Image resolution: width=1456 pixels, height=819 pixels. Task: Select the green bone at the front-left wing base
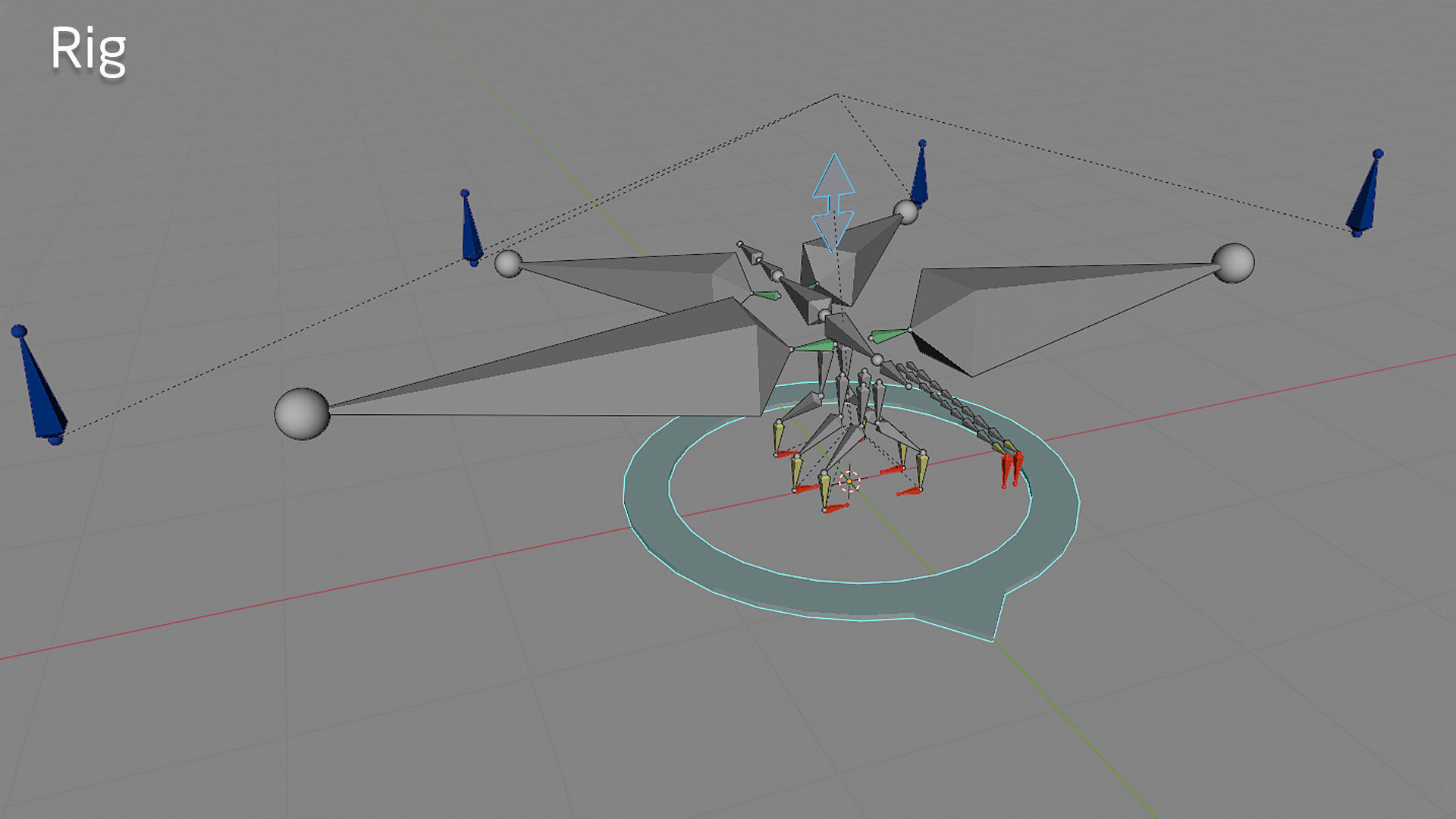point(814,346)
